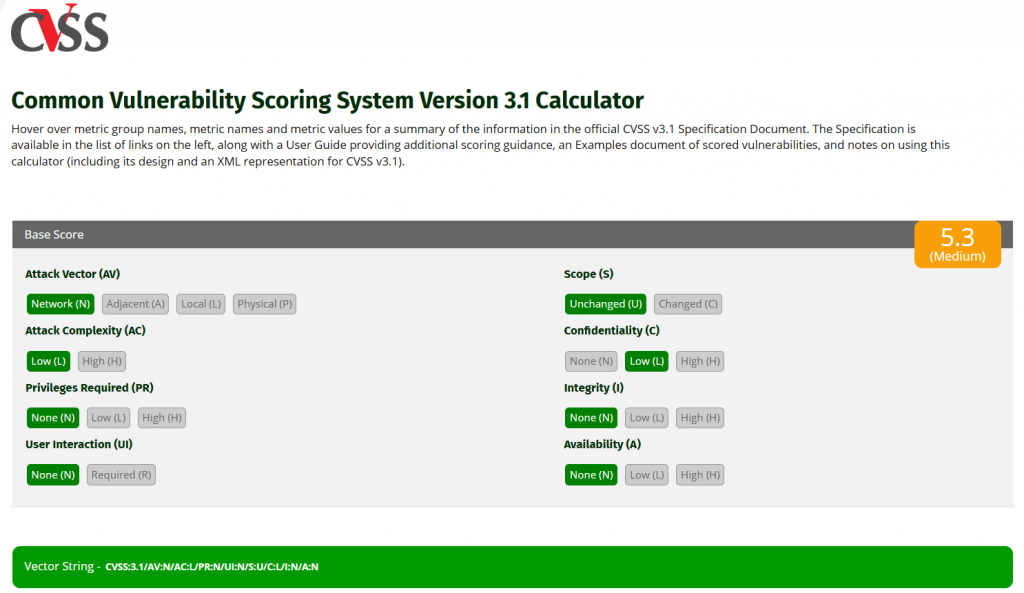Set Integrity to Low (L)
Screen dimensions: 1024x593
click(x=647, y=418)
